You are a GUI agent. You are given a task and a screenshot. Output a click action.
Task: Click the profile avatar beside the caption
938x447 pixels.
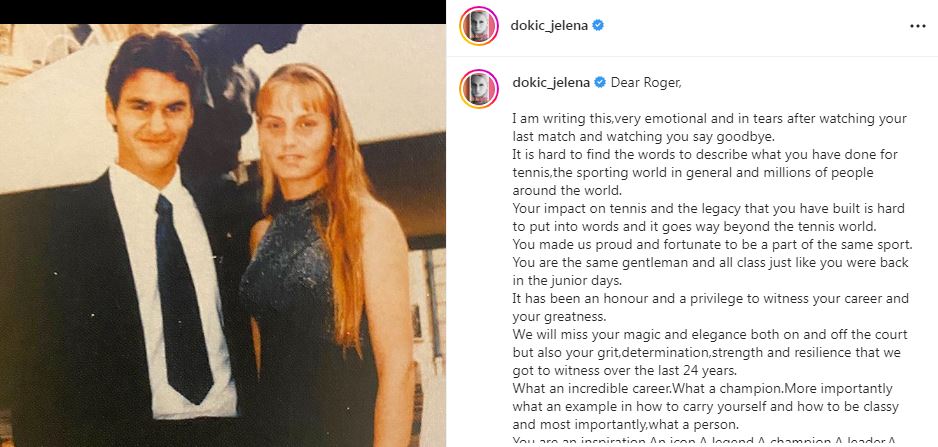tap(479, 89)
